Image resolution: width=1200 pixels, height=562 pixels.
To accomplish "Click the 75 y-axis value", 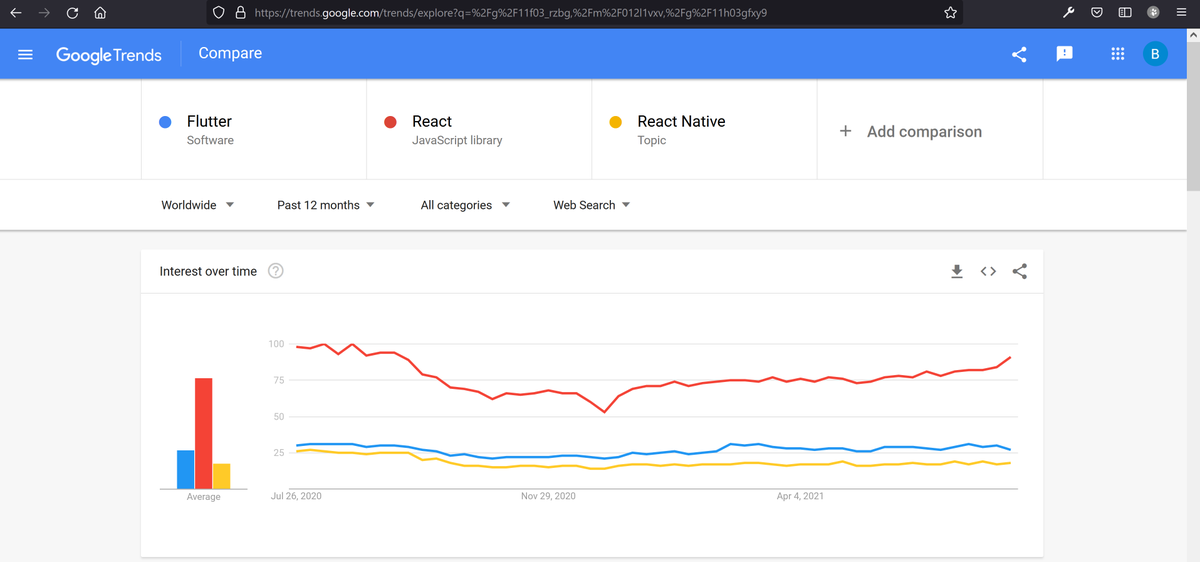I will pyautogui.click(x=279, y=381).
